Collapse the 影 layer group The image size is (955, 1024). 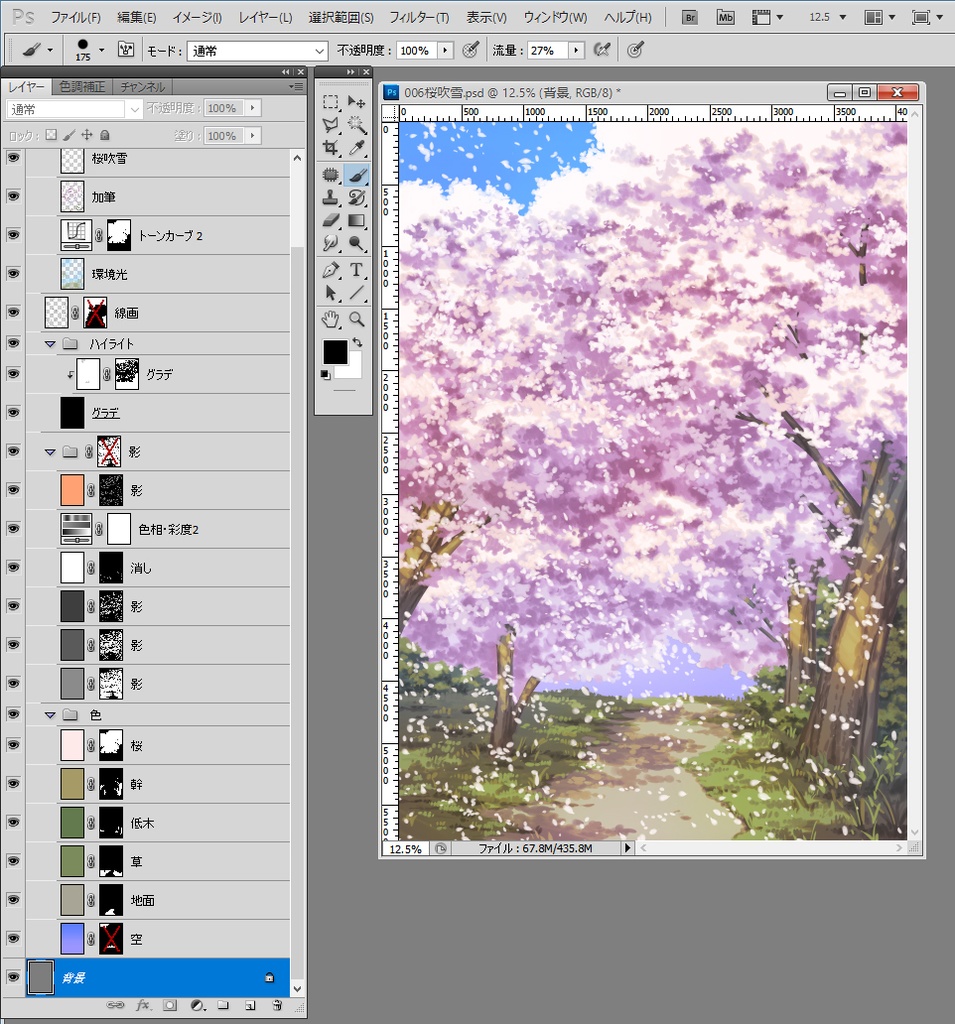point(50,451)
